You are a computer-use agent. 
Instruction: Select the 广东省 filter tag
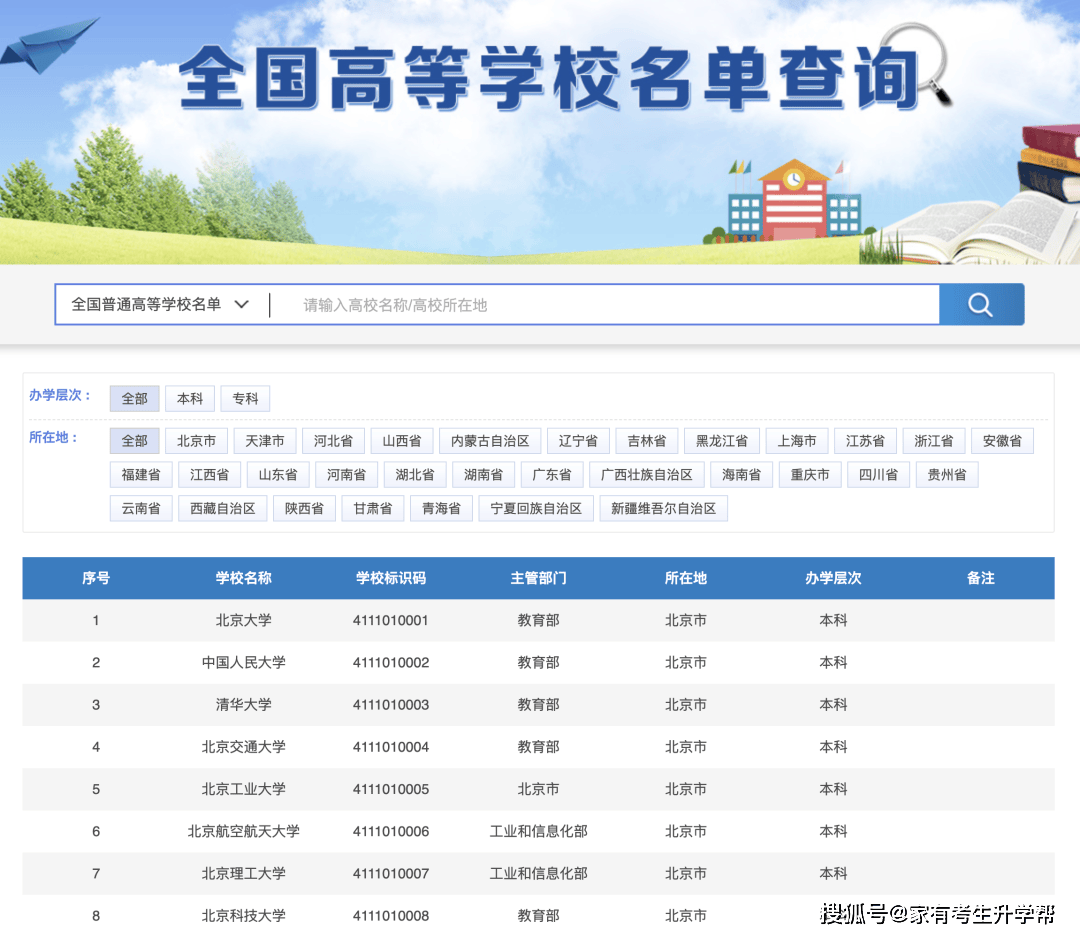pos(552,475)
